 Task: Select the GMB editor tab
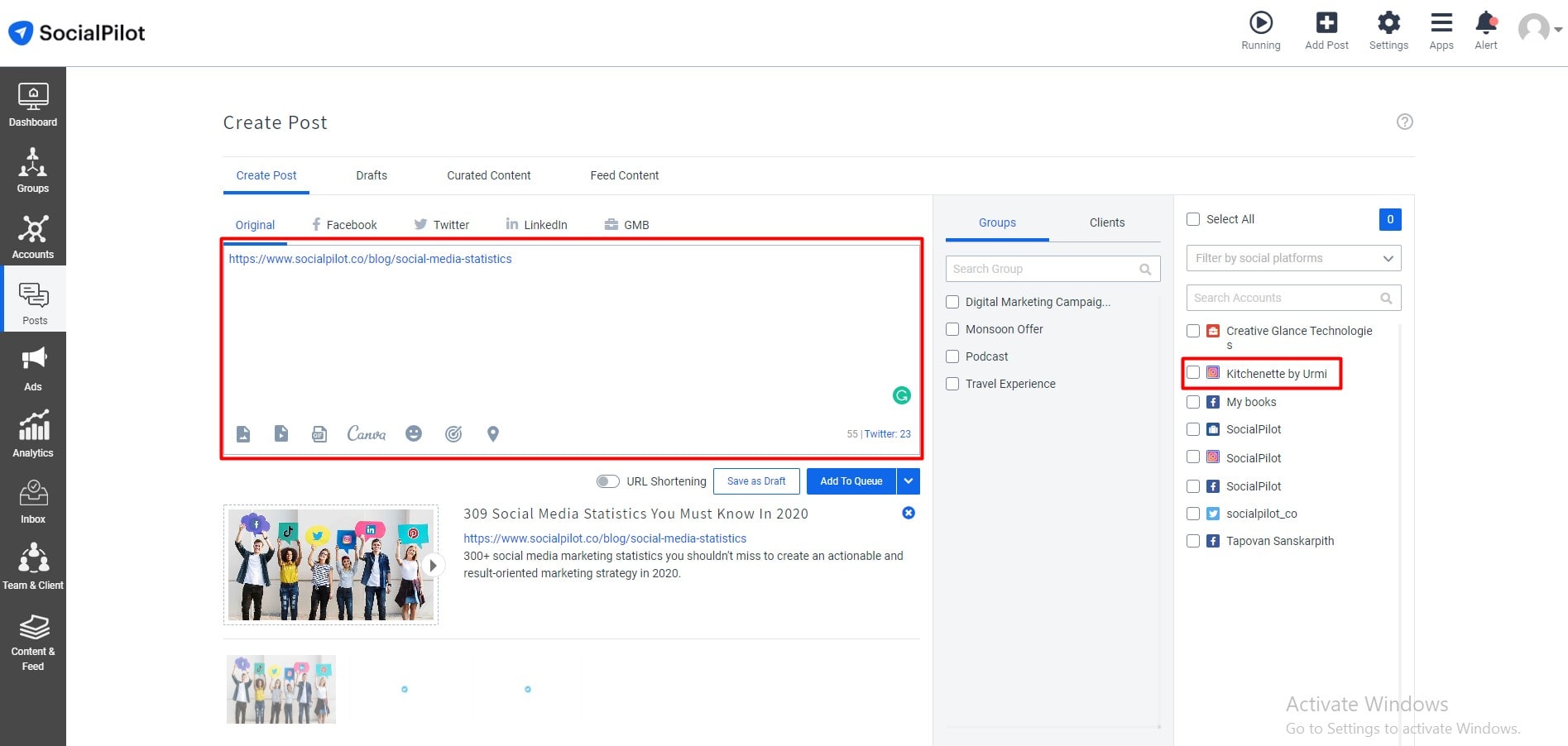pos(626,225)
